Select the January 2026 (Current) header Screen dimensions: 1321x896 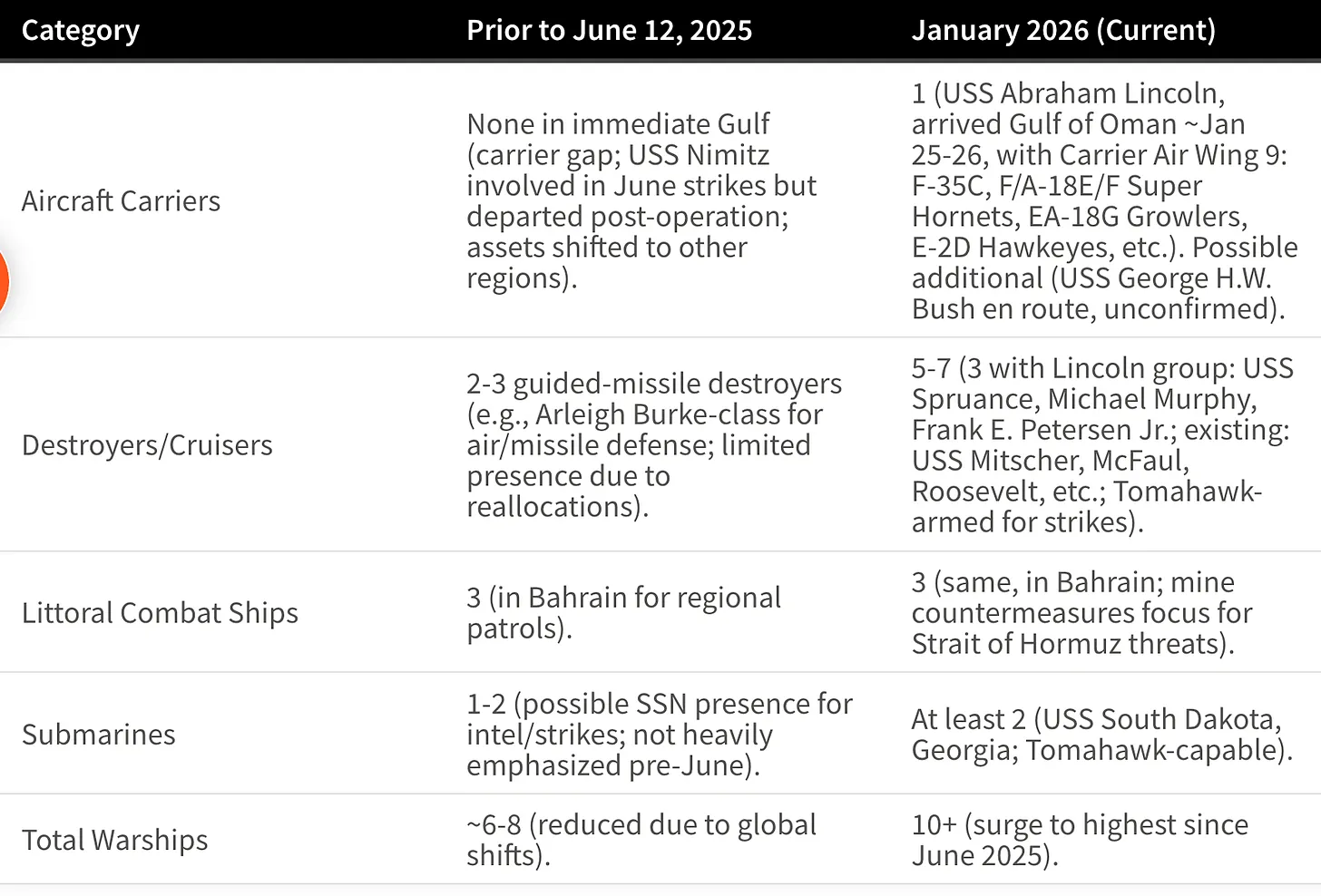[1063, 31]
